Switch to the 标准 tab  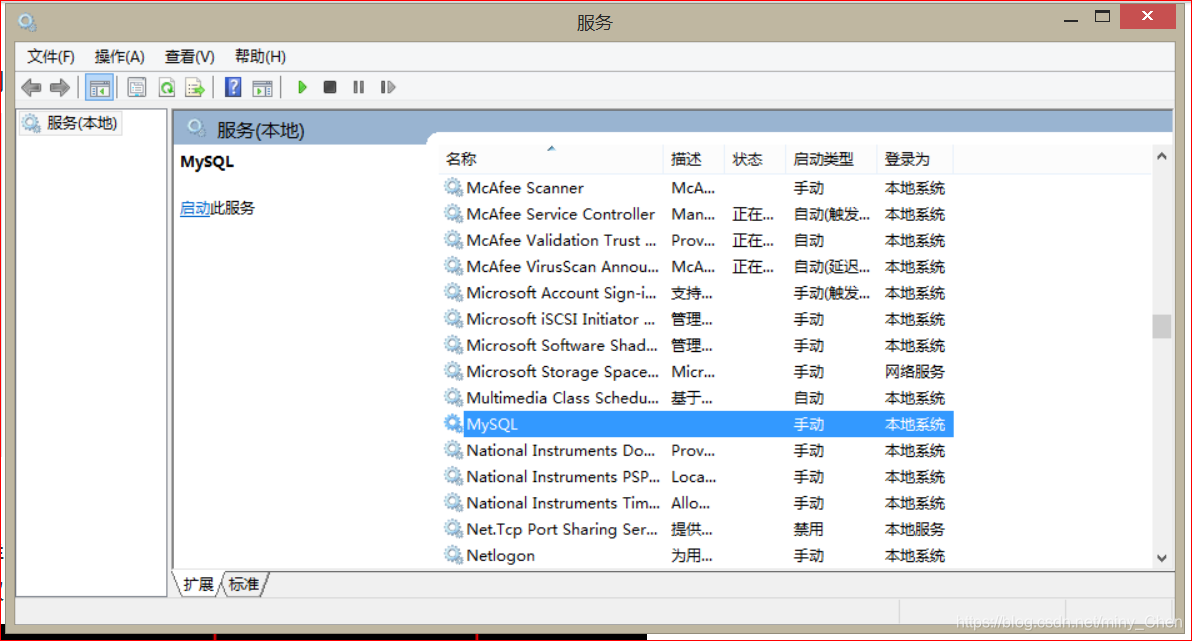coord(244,584)
